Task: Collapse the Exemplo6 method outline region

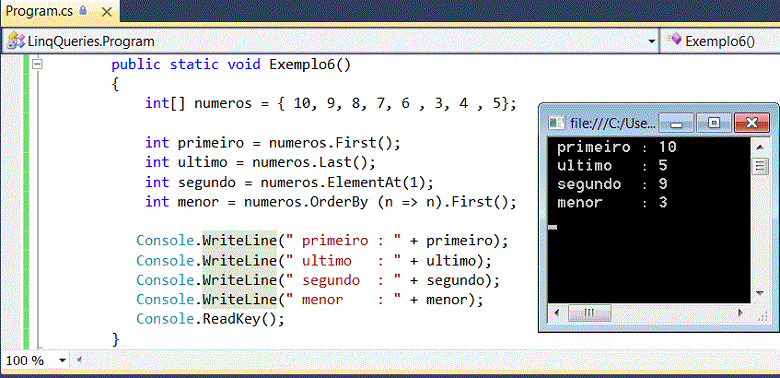Action: 37,64
